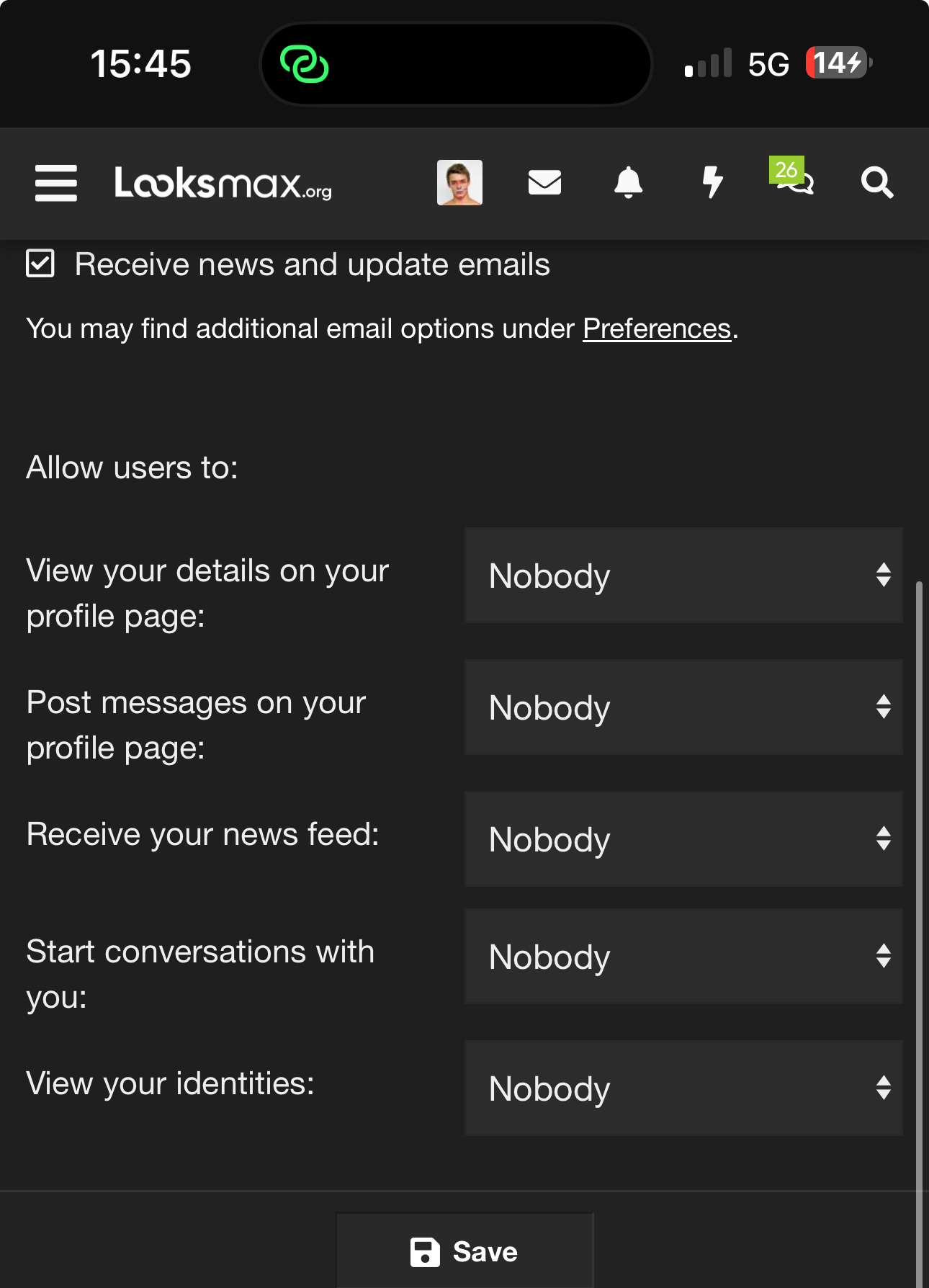
Task: Open chat icon with 26 badge
Action: pos(794,180)
